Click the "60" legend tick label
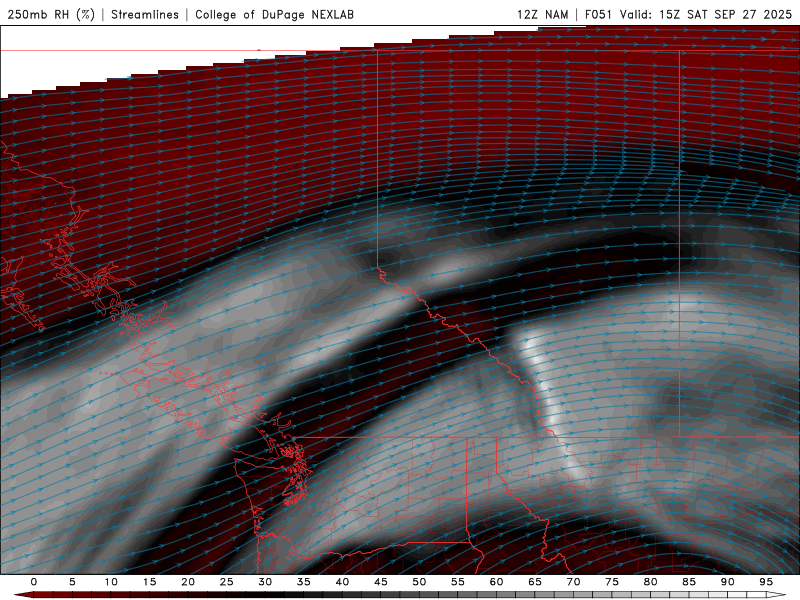800x600 pixels. 496,582
